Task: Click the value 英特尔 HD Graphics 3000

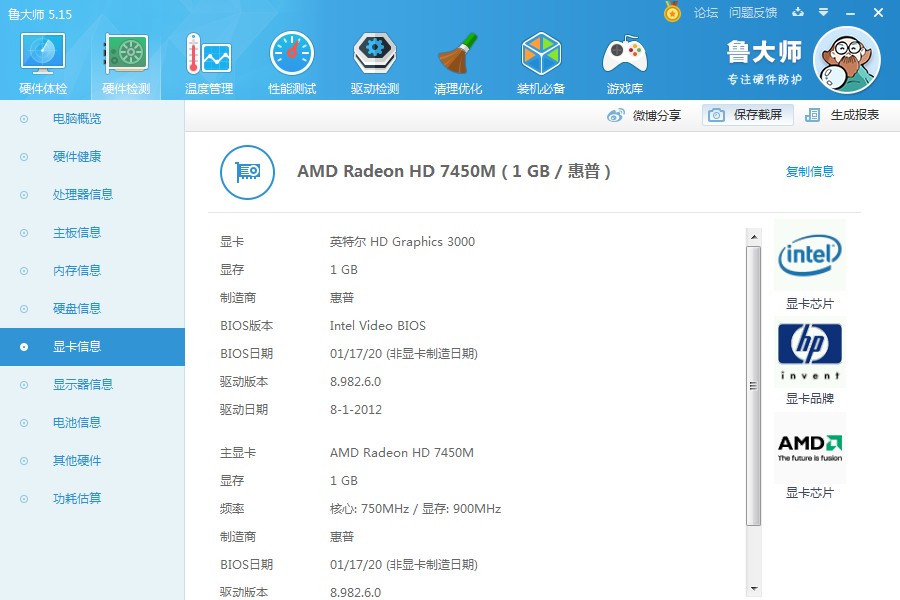Action: [402, 242]
